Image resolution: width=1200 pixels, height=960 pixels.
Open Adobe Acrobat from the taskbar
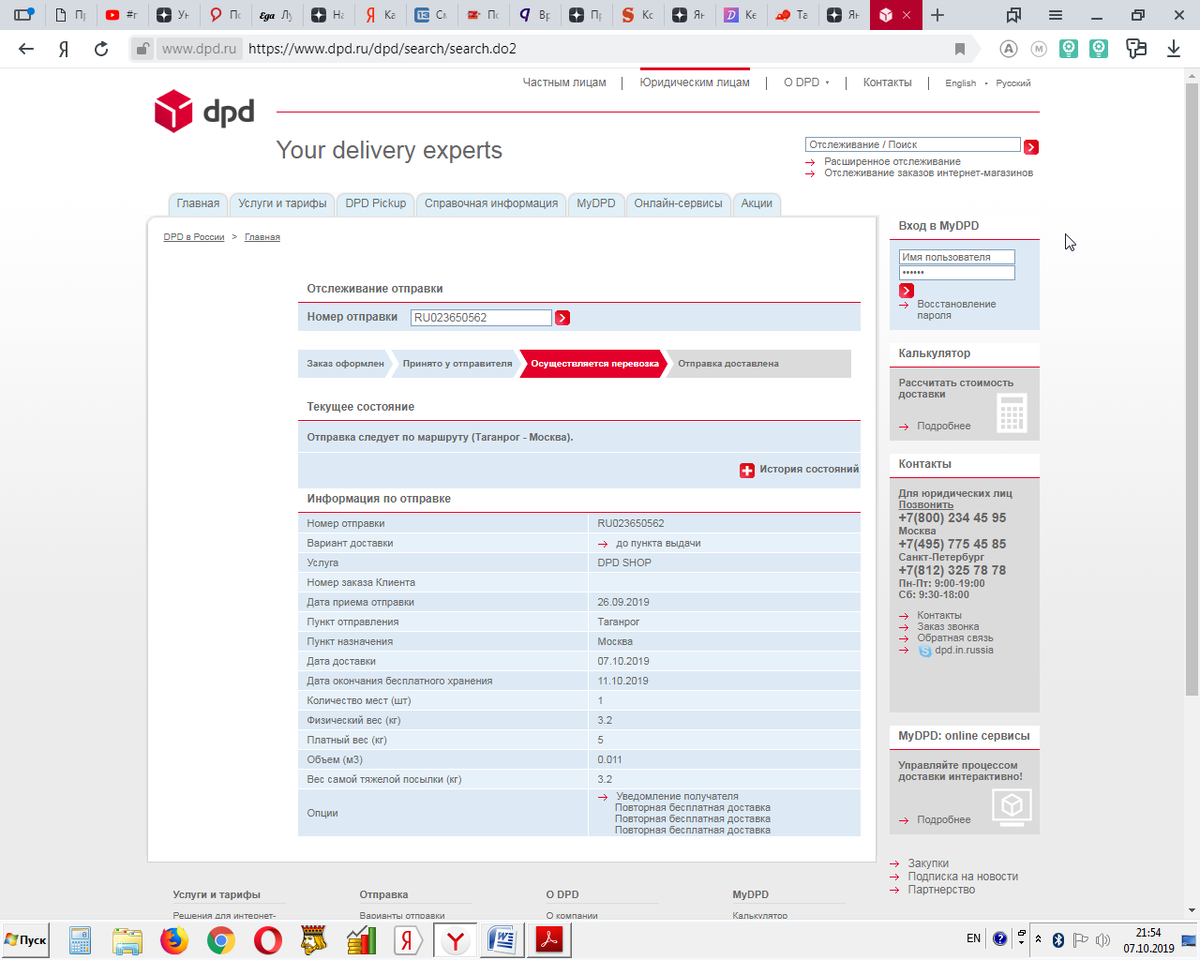(550, 940)
